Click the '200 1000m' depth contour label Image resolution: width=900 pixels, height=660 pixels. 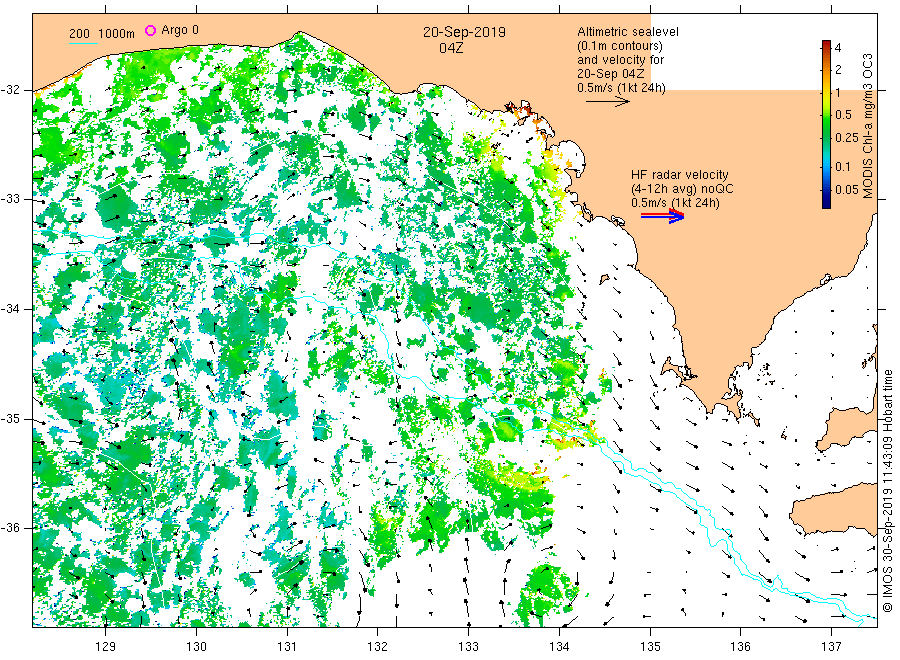click(102, 34)
